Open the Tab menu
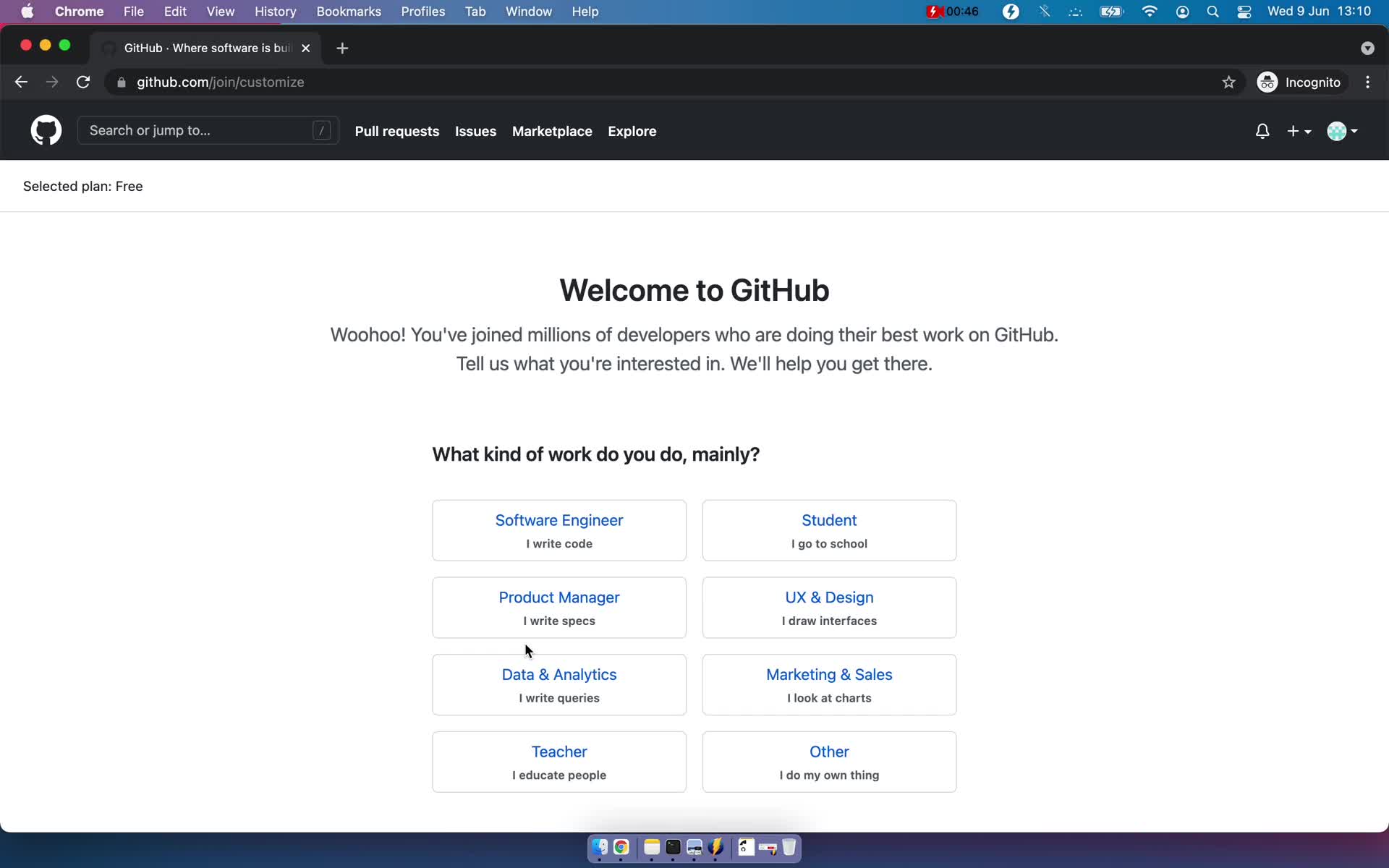The width and height of the screenshot is (1389, 868). pyautogui.click(x=475, y=12)
